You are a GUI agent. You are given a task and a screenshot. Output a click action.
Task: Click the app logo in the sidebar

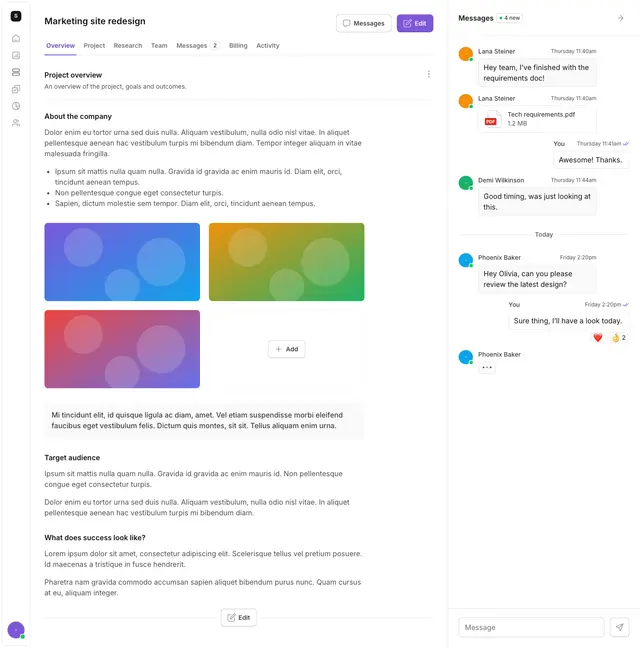16,16
